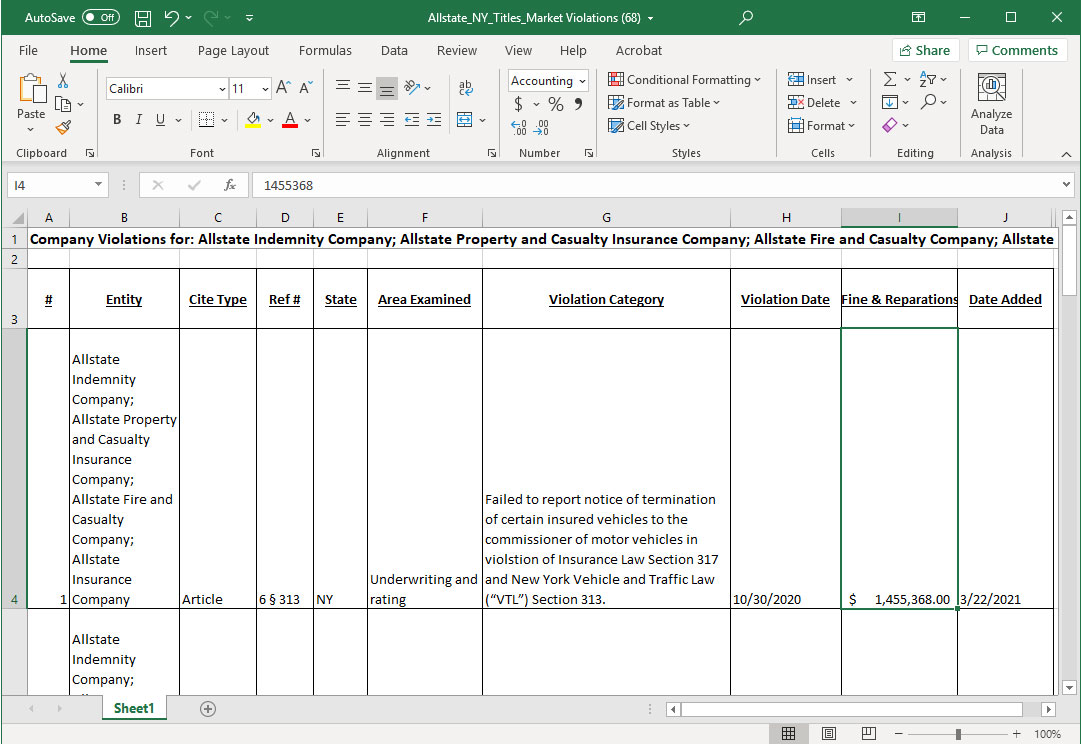Screen dimensions: 1082x744
Task: Open the File menu tab
Action: pyautogui.click(x=28, y=50)
